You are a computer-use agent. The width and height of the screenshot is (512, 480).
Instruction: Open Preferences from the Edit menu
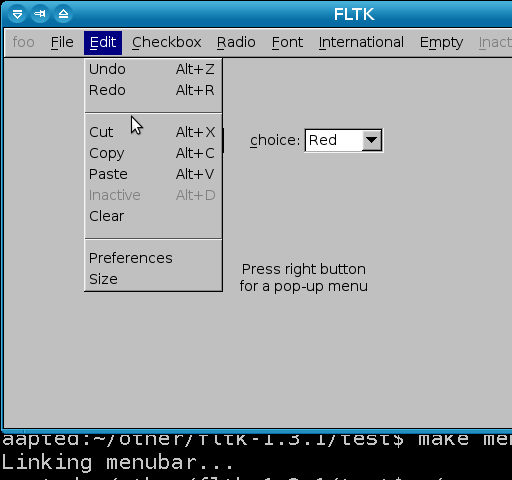click(x=153, y=258)
